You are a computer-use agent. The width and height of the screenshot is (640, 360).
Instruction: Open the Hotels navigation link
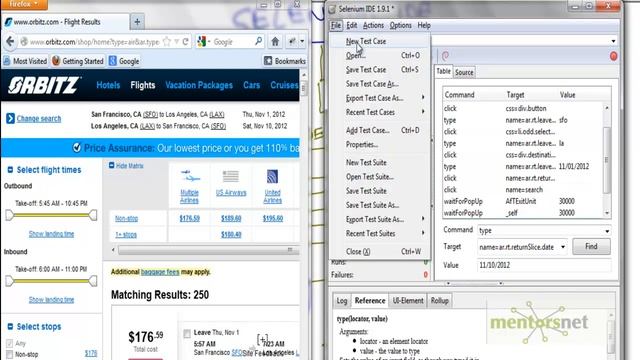tap(108, 85)
